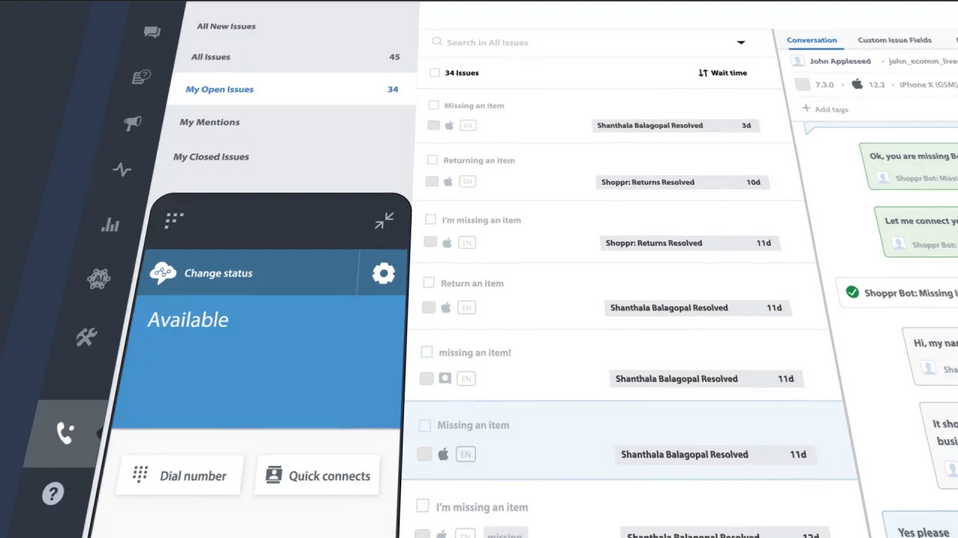Click the Available status text
Image resolution: width=958 pixels, height=538 pixels.
click(188, 319)
